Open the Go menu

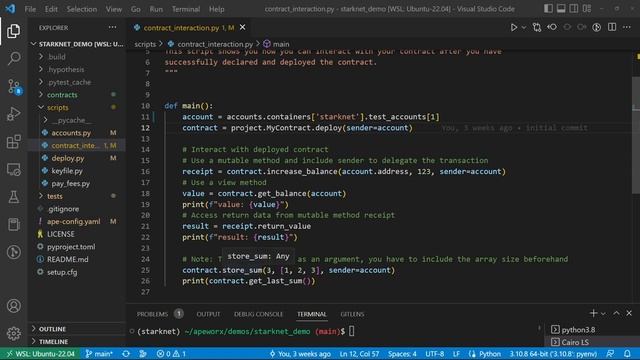136,9
